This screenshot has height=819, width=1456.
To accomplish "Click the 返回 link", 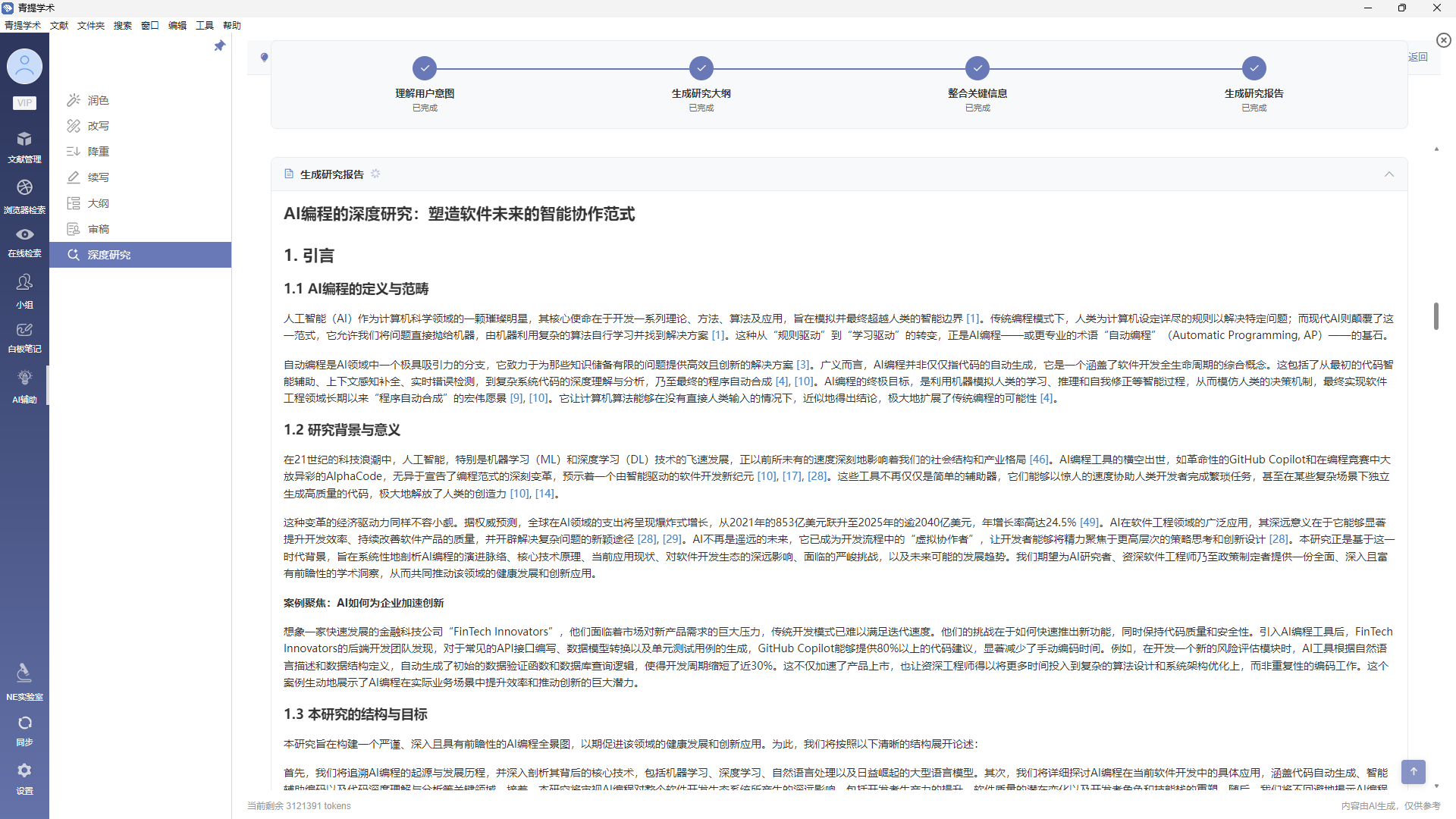I will (x=1417, y=57).
